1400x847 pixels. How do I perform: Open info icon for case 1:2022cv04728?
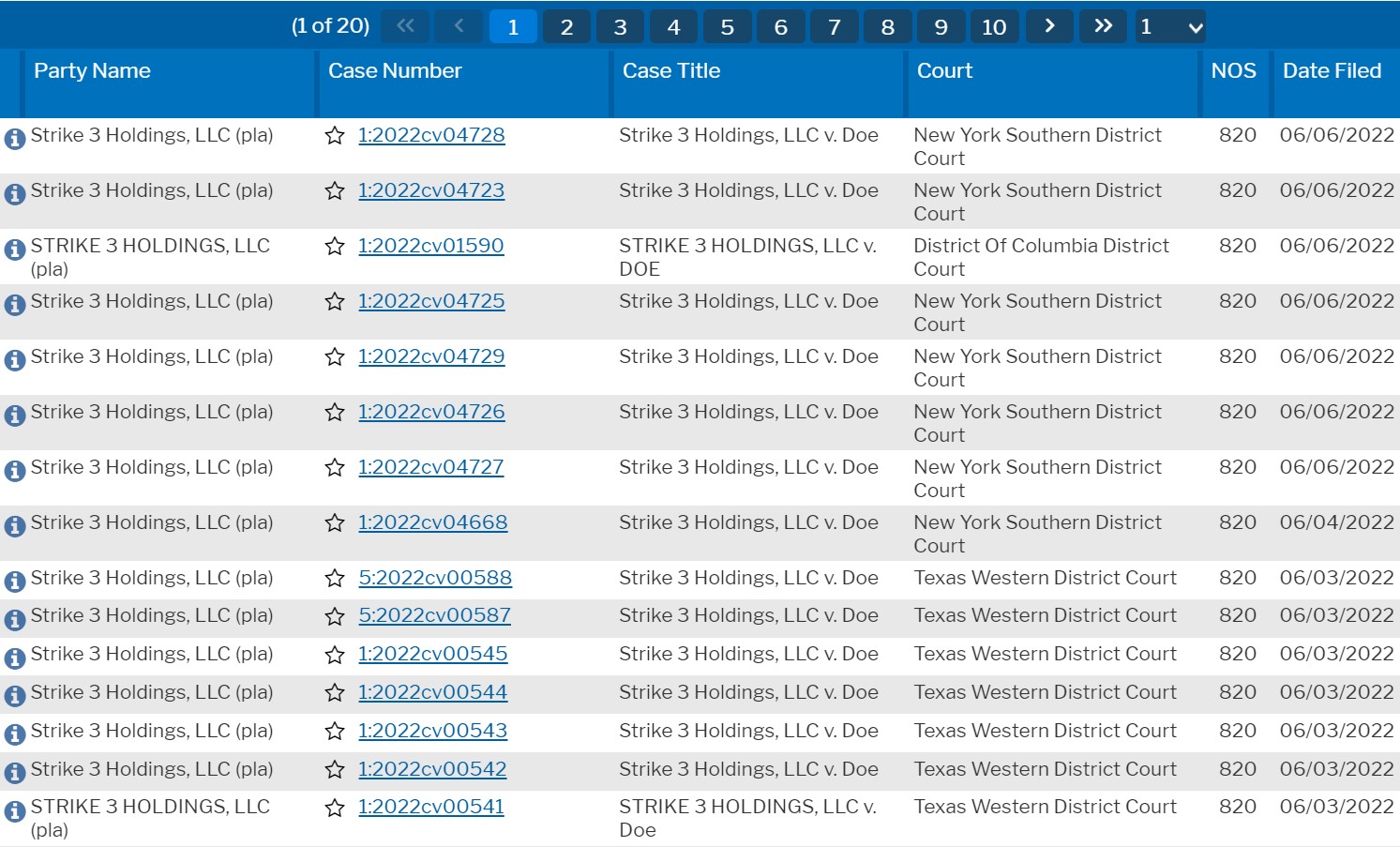click(x=15, y=139)
